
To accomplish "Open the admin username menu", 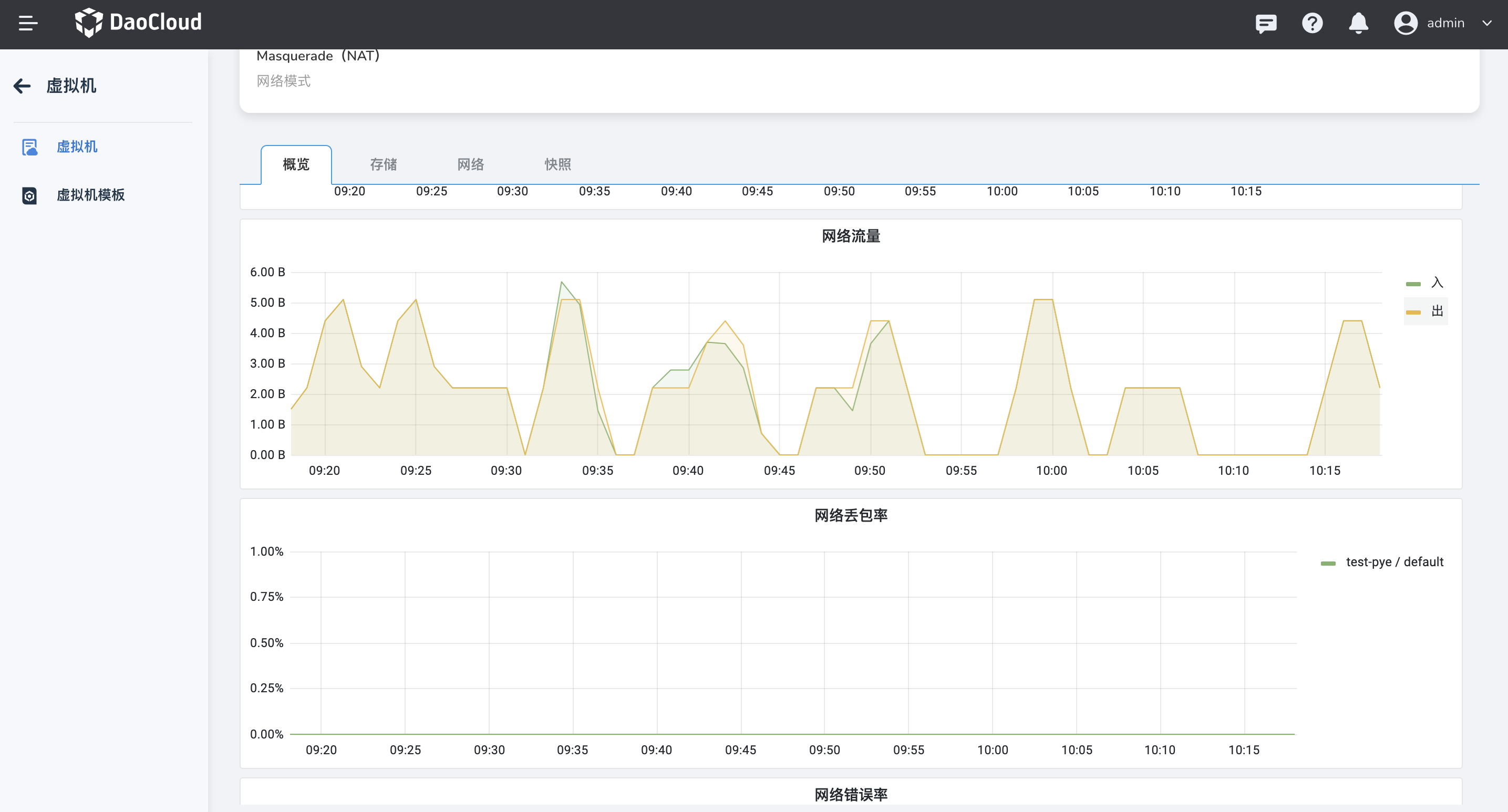I will point(1445,24).
